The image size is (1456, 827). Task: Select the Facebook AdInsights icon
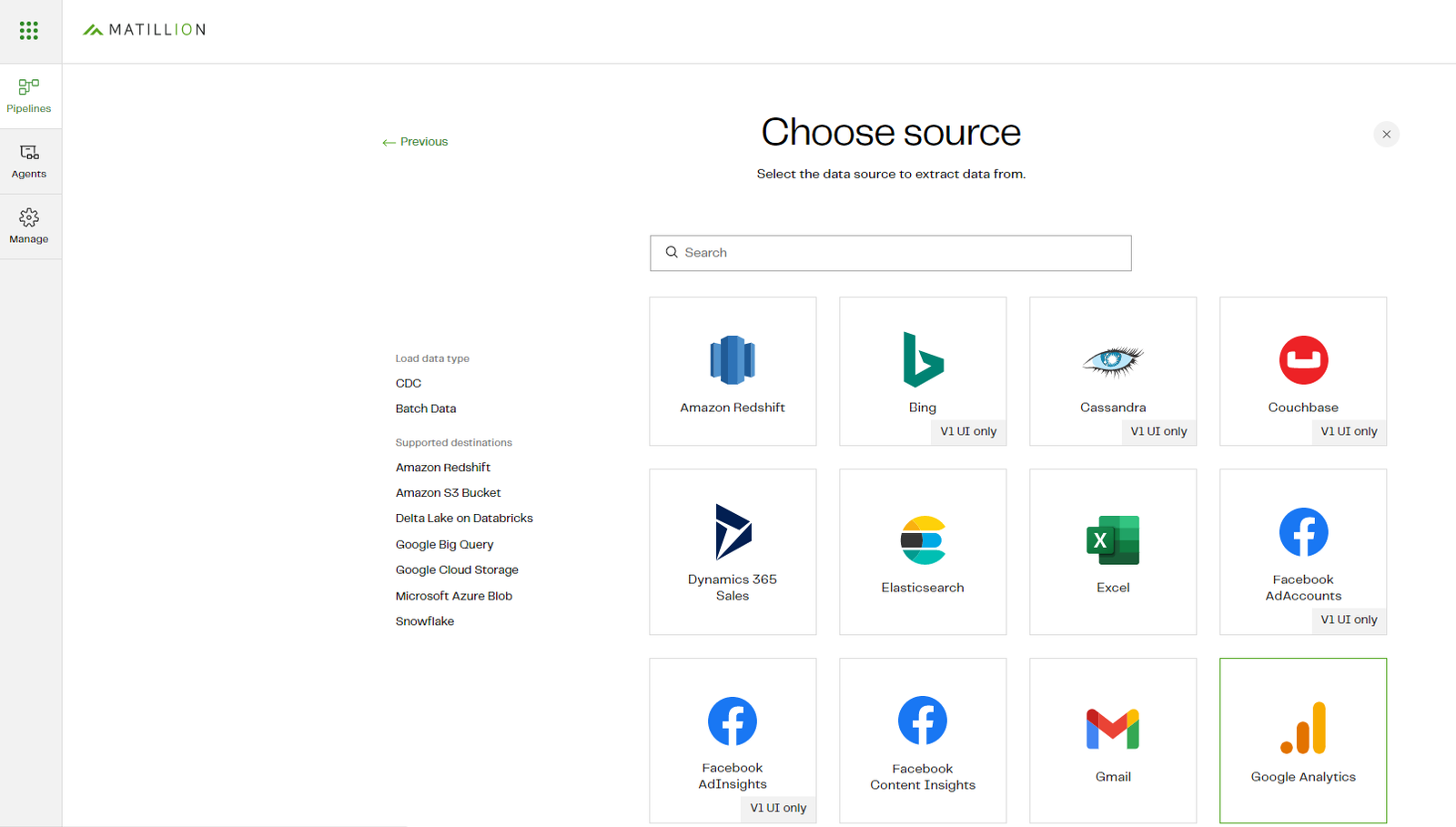coord(733,721)
